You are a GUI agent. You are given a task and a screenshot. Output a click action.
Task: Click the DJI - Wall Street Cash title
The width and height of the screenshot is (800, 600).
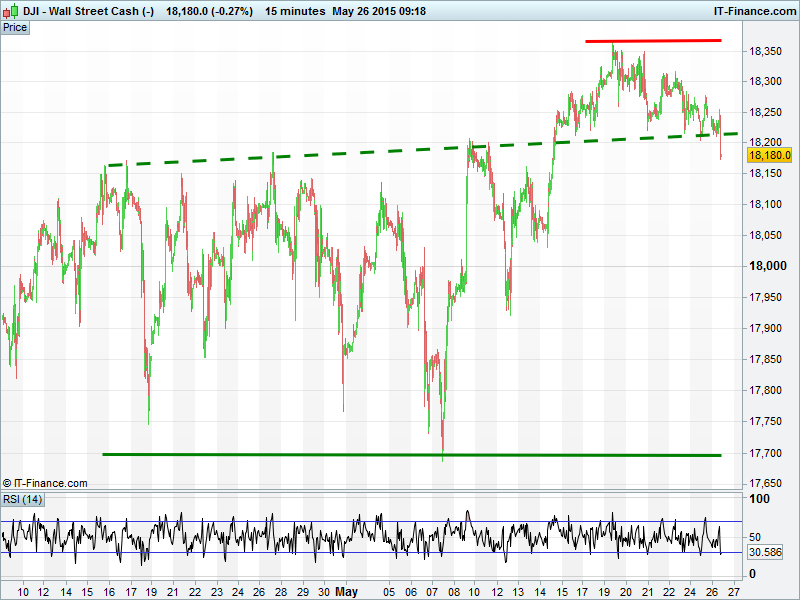pyautogui.click(x=89, y=11)
